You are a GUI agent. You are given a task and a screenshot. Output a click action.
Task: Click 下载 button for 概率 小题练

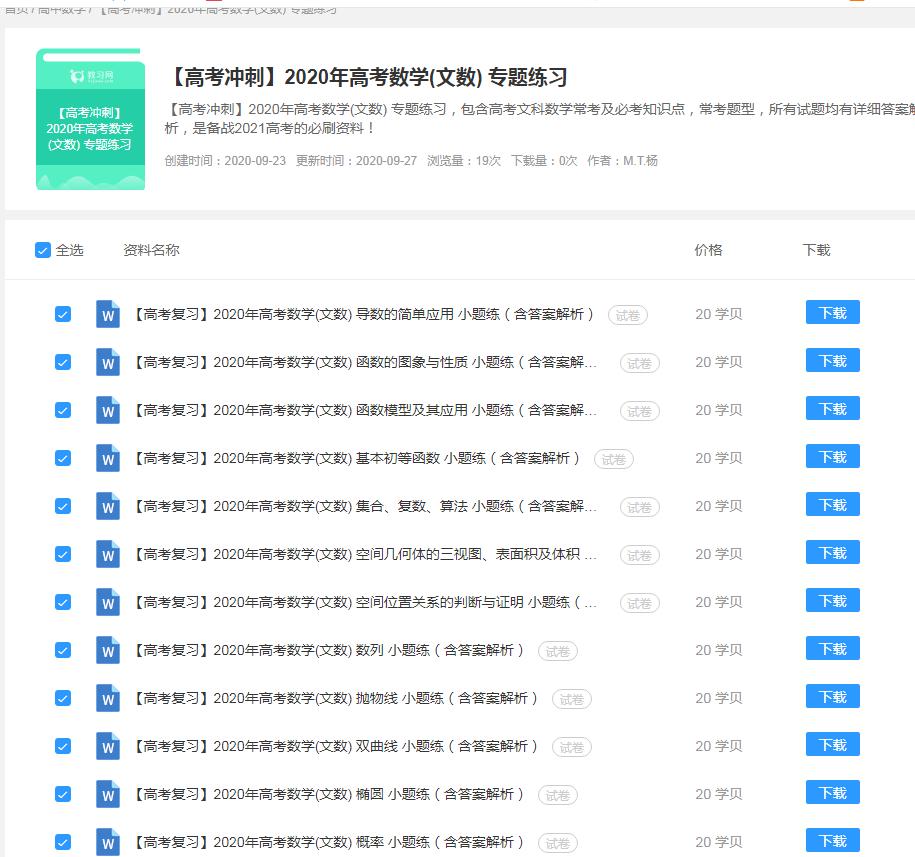831,842
